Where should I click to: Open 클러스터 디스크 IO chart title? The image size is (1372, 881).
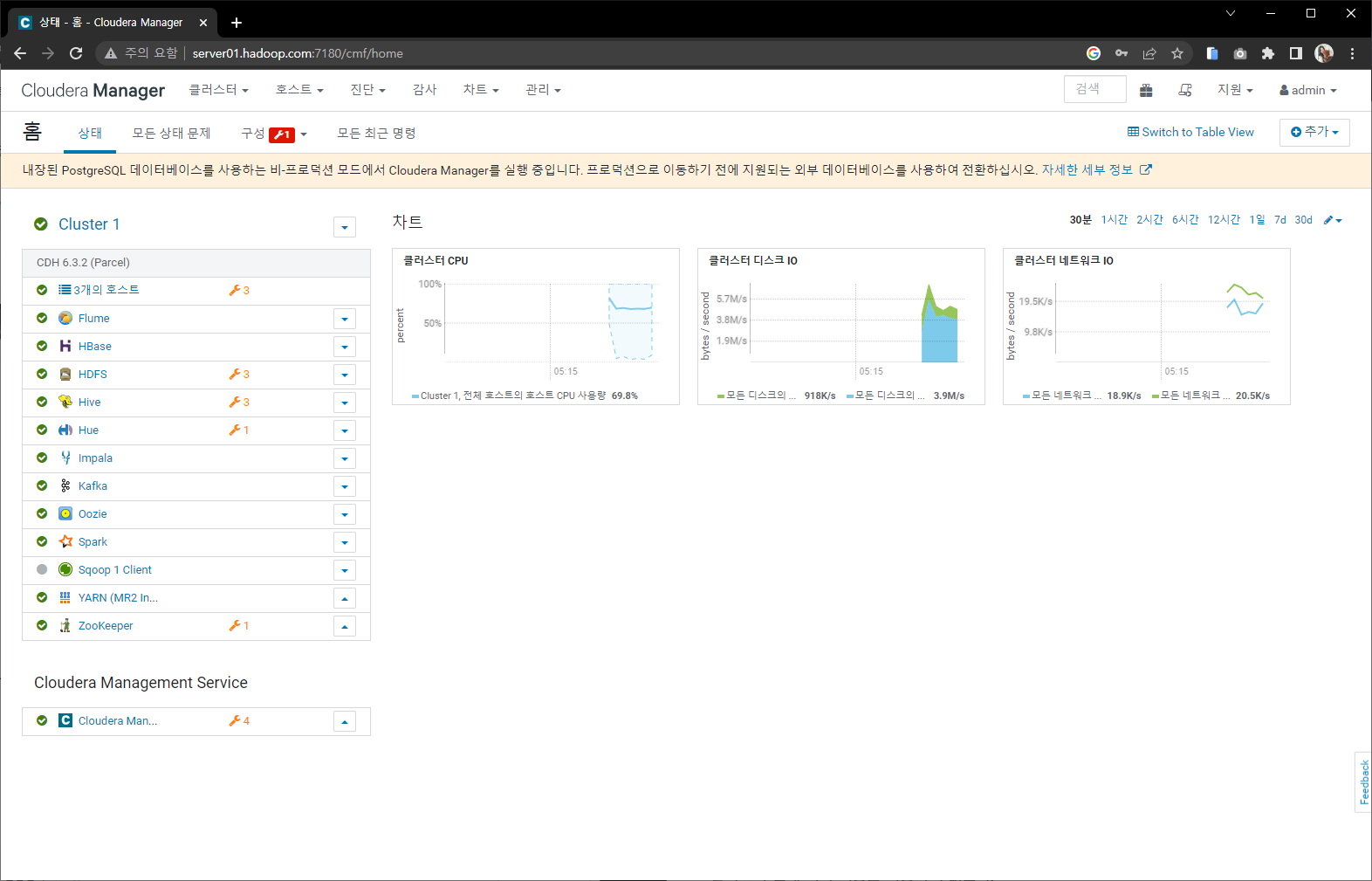coord(753,260)
